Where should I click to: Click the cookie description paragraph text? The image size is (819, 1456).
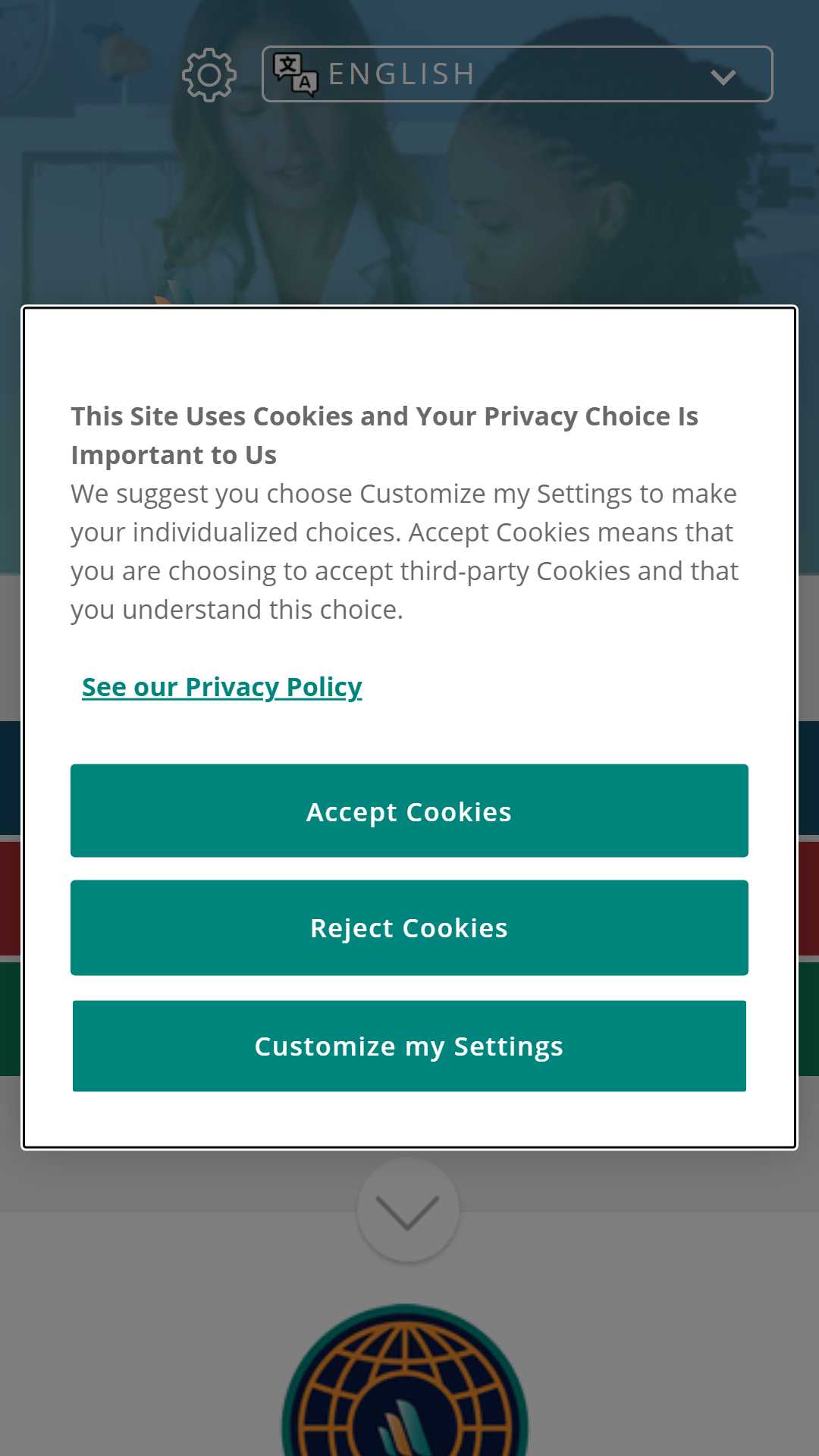[404, 551]
